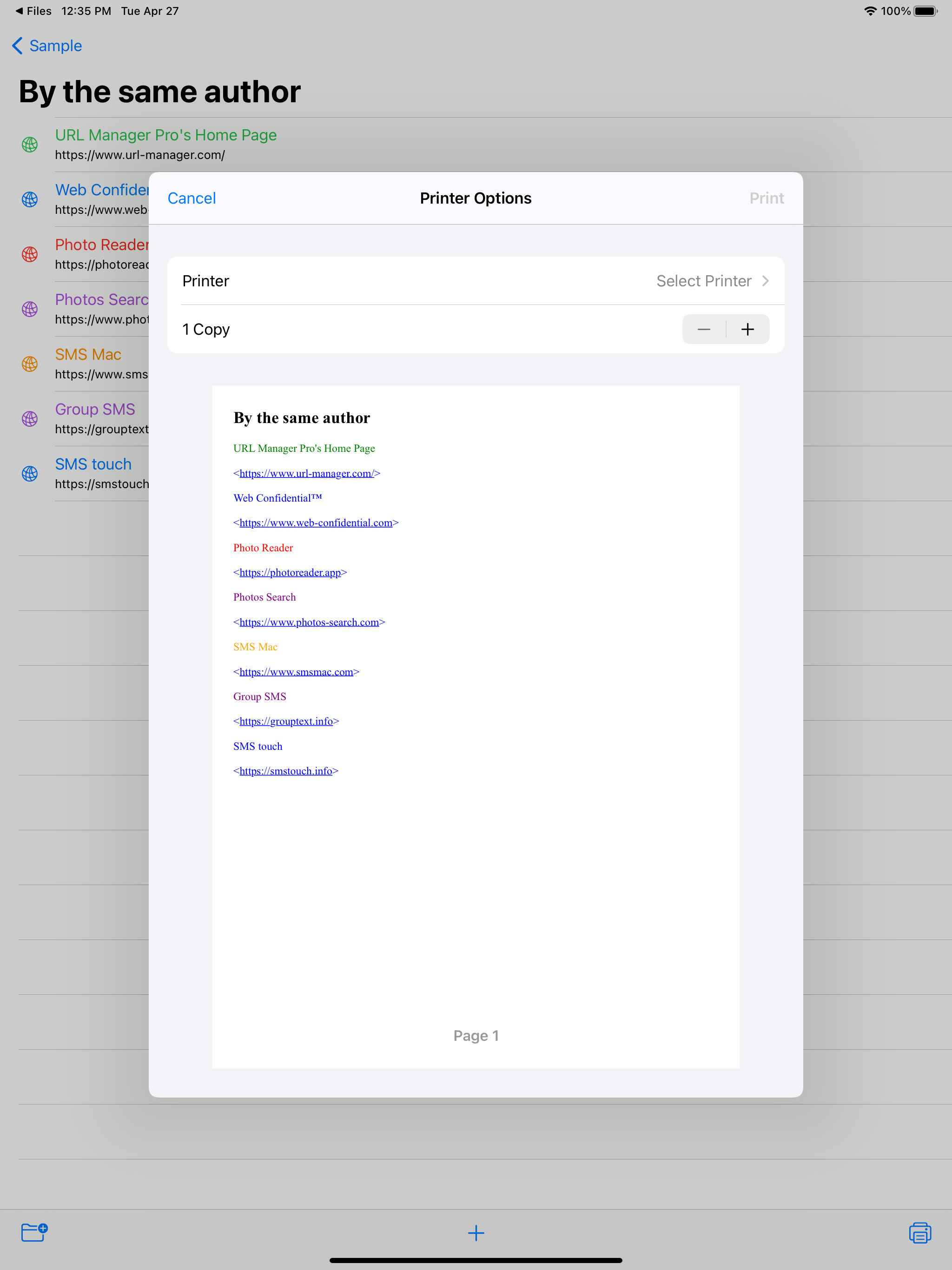
Task: Select the Photo Reader bookmark title
Action: [102, 245]
